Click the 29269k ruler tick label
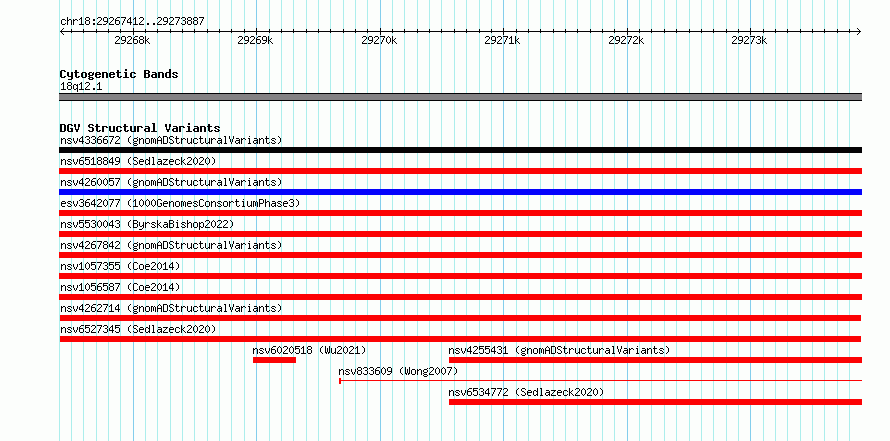 pyautogui.click(x=255, y=40)
